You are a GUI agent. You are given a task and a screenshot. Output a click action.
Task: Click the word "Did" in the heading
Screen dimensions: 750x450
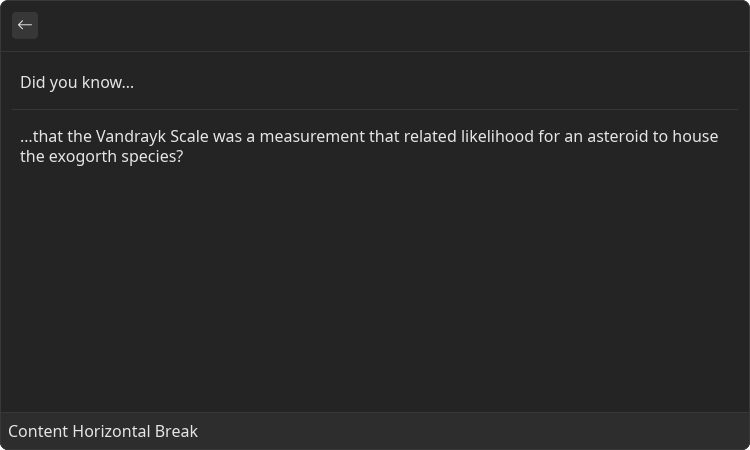pos(33,82)
